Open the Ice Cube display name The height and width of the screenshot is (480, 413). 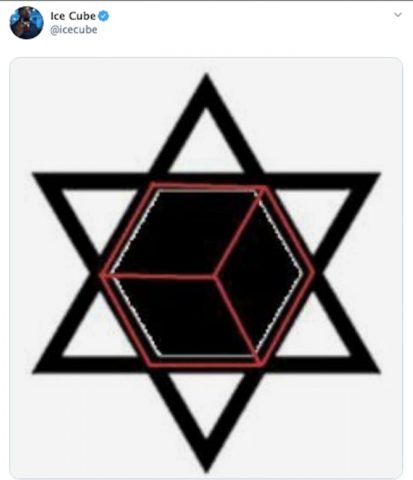tap(73, 16)
